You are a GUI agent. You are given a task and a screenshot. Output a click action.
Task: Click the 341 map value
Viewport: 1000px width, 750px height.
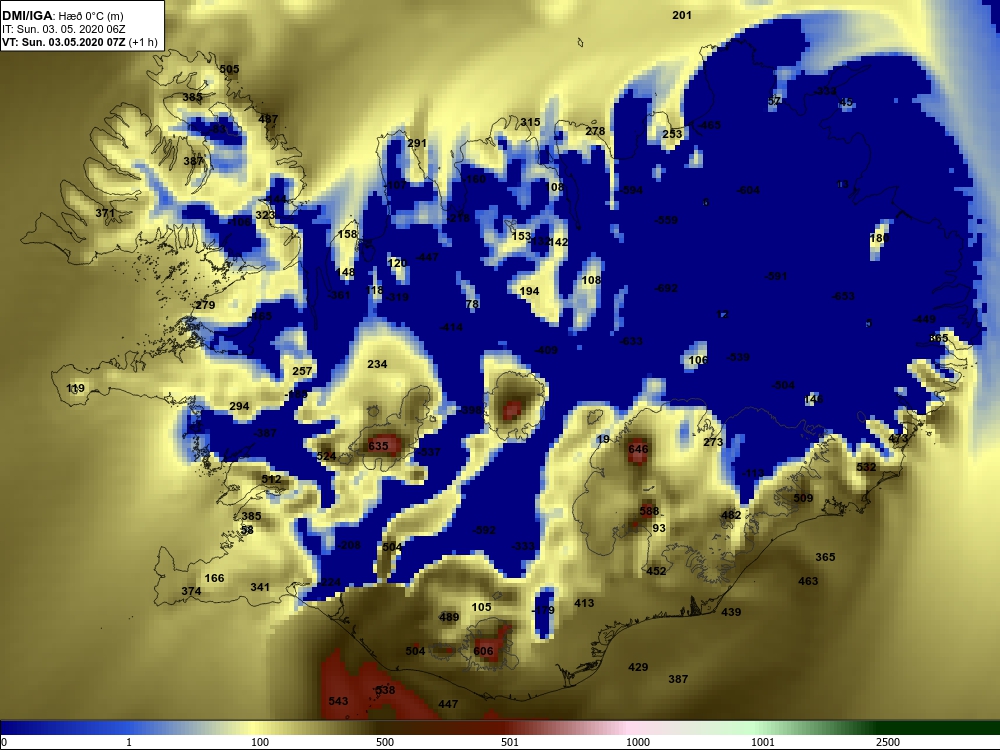pos(260,587)
